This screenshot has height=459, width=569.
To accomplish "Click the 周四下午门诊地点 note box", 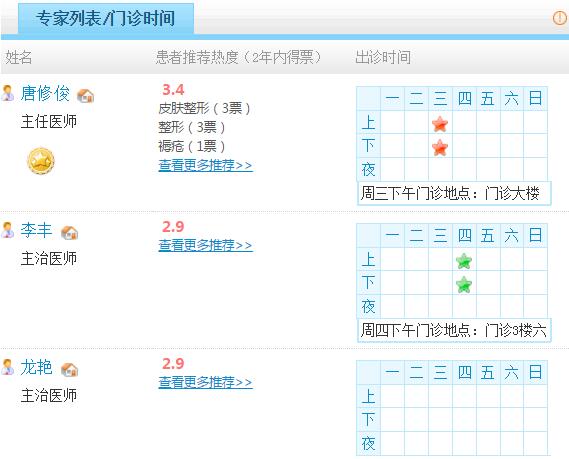I will point(454,330).
